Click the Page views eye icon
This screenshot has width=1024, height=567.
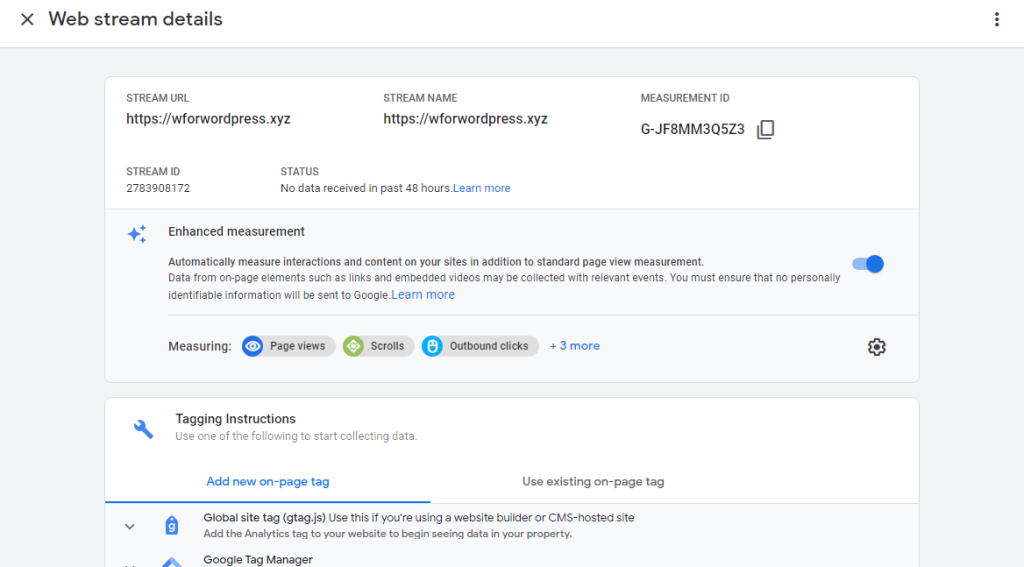coord(253,346)
